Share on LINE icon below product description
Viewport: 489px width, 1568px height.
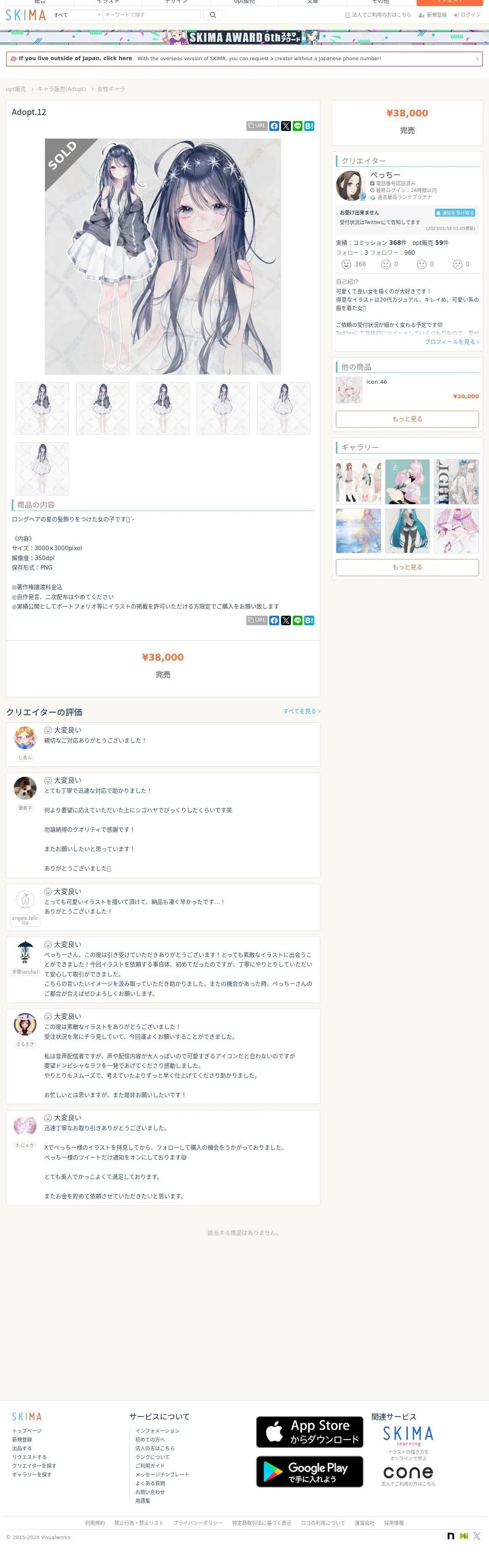point(297,620)
